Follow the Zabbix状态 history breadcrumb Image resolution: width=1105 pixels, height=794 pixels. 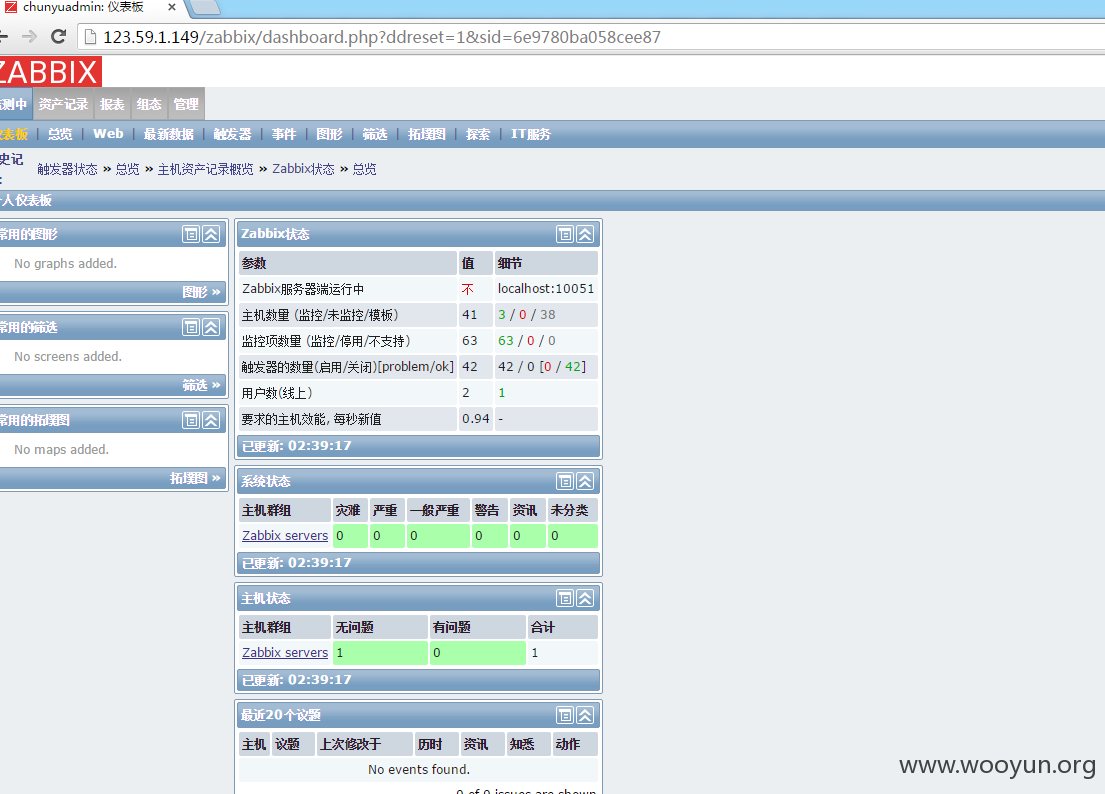point(303,169)
